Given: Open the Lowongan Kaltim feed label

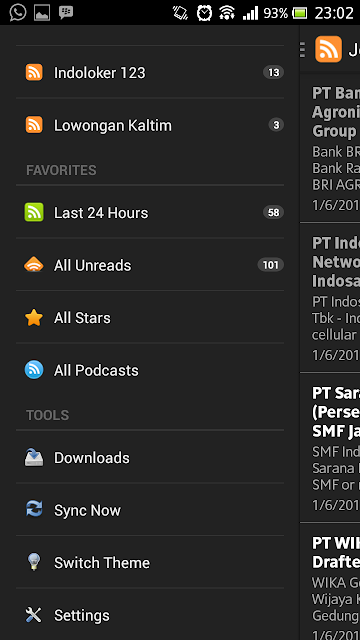Looking at the screenshot, I should [x=113, y=125].
